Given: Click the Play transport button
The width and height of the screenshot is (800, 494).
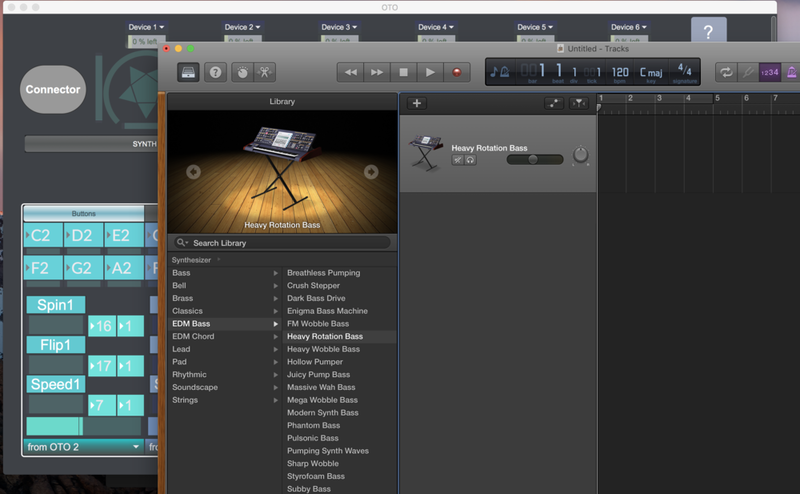Looking at the screenshot, I should 430,72.
